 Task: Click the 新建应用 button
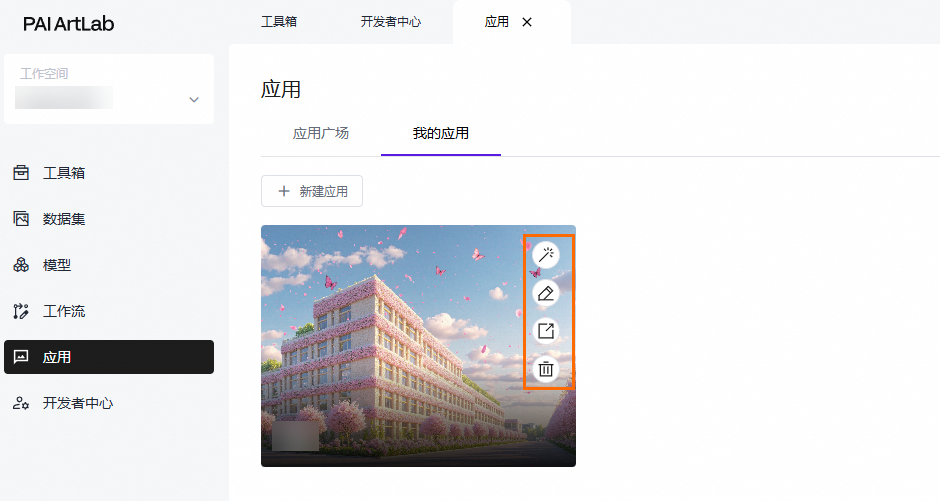(312, 191)
